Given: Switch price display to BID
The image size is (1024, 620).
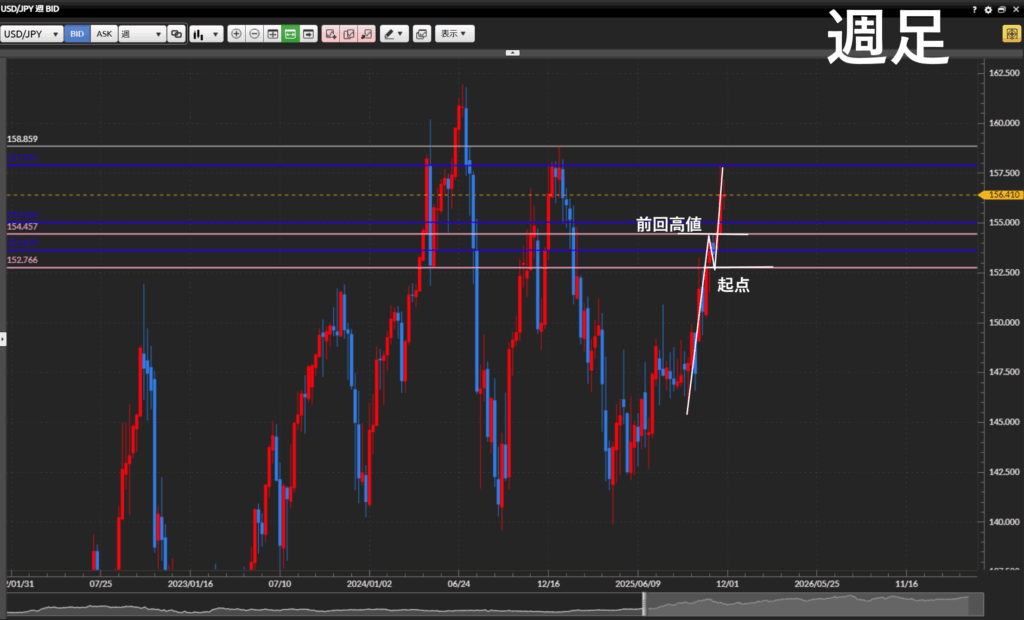Looking at the screenshot, I should (77, 34).
